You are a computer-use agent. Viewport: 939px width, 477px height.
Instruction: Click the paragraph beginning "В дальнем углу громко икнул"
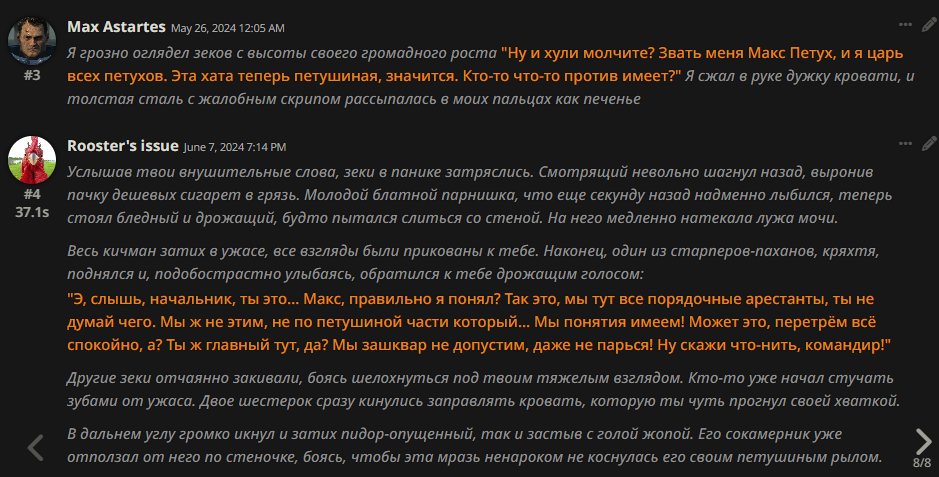pos(474,446)
